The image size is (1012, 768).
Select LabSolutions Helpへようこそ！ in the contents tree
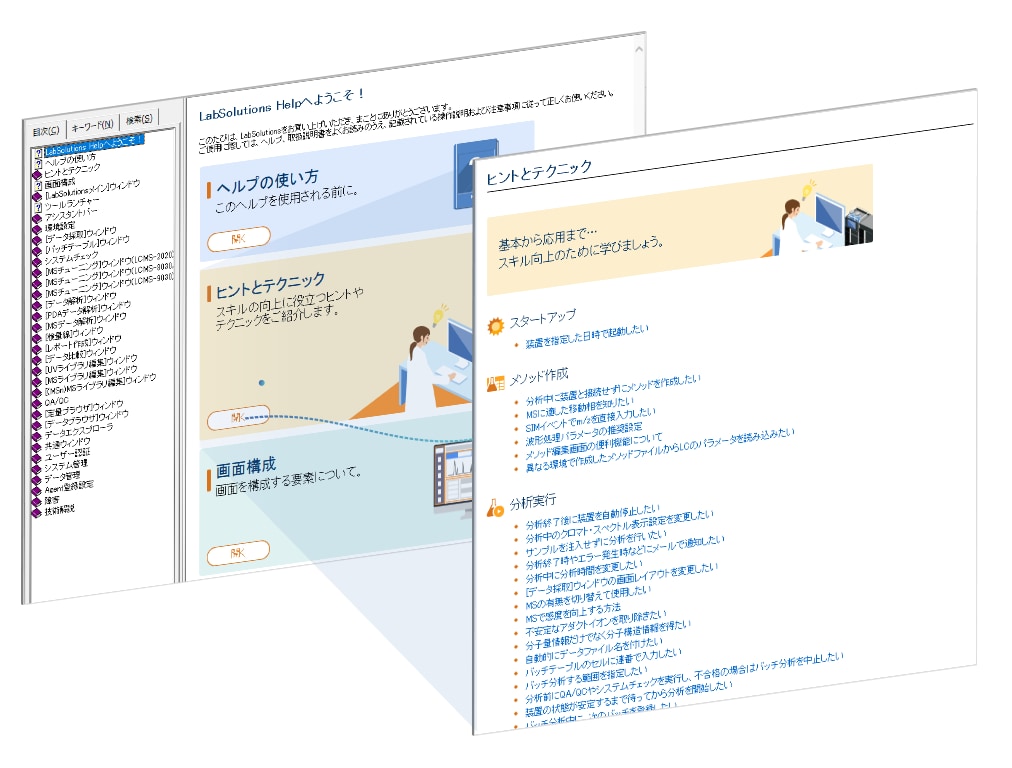94,145
